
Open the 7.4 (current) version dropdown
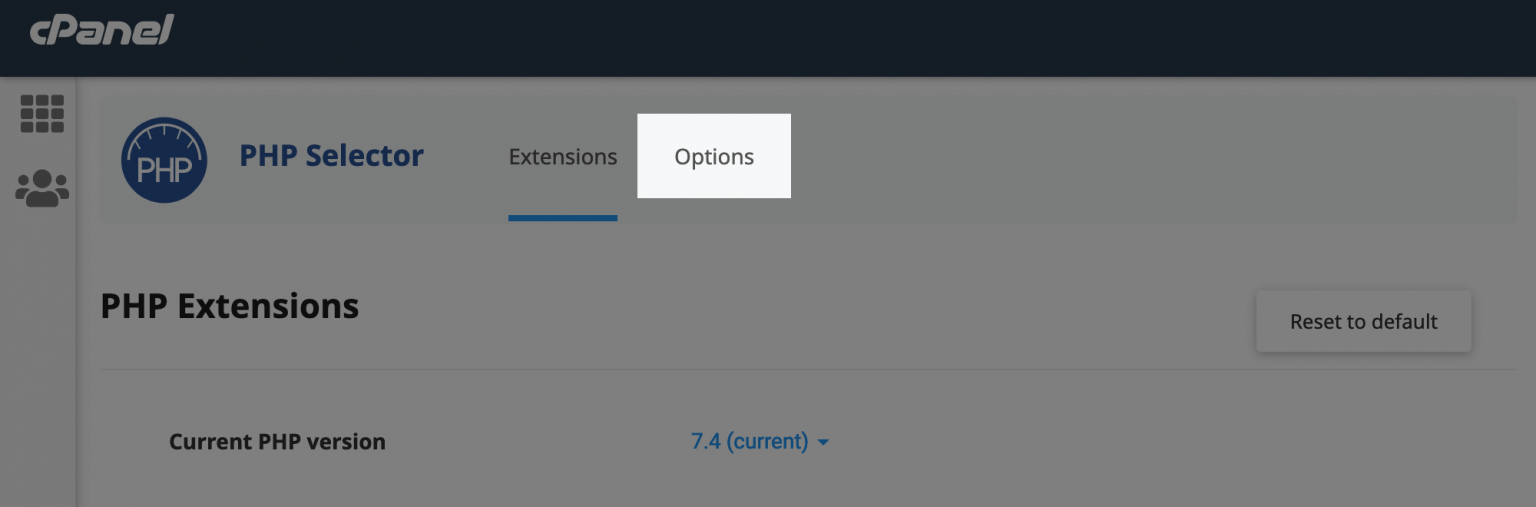(x=750, y=441)
